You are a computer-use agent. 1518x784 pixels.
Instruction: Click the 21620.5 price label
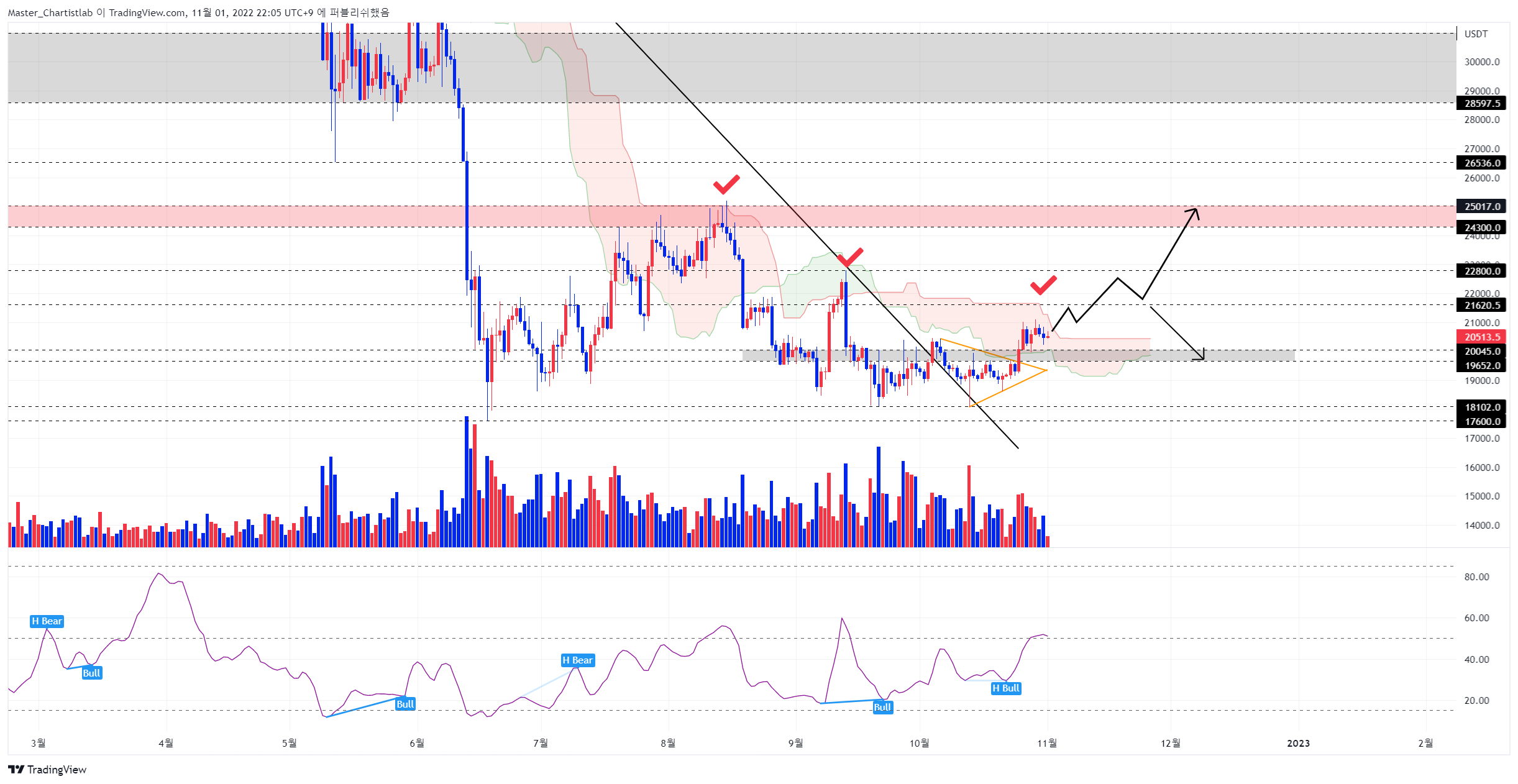click(x=1481, y=305)
